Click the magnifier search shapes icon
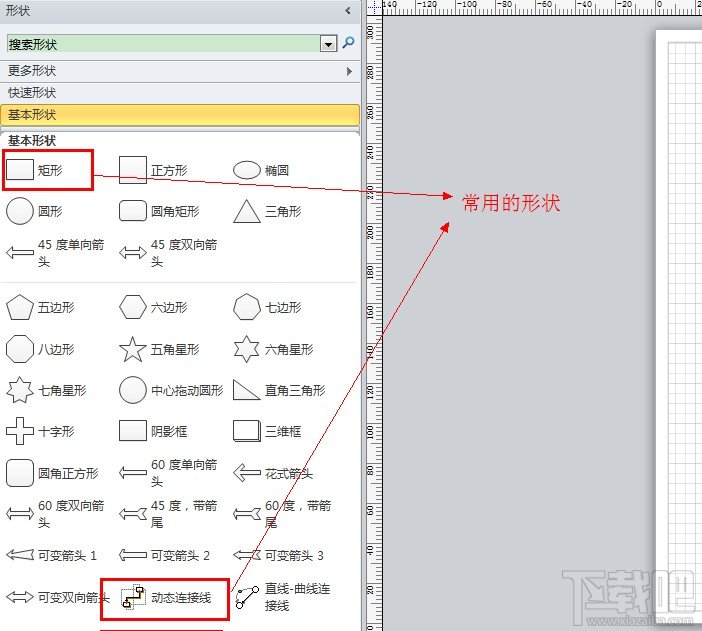 coord(348,43)
